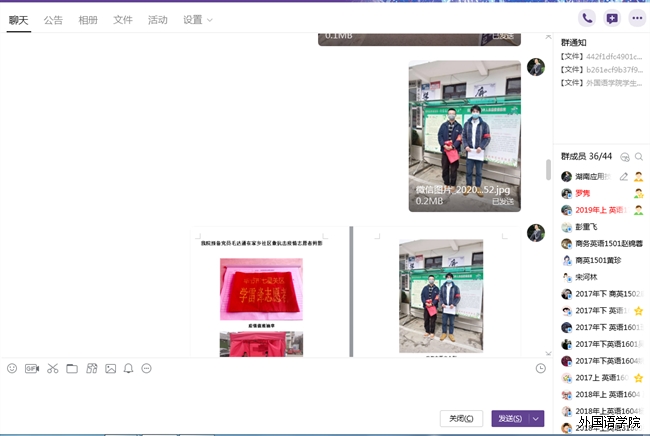The height and width of the screenshot is (436, 650).
Task: Open the file notice 442f1dfc4901c
Action: tap(601, 56)
